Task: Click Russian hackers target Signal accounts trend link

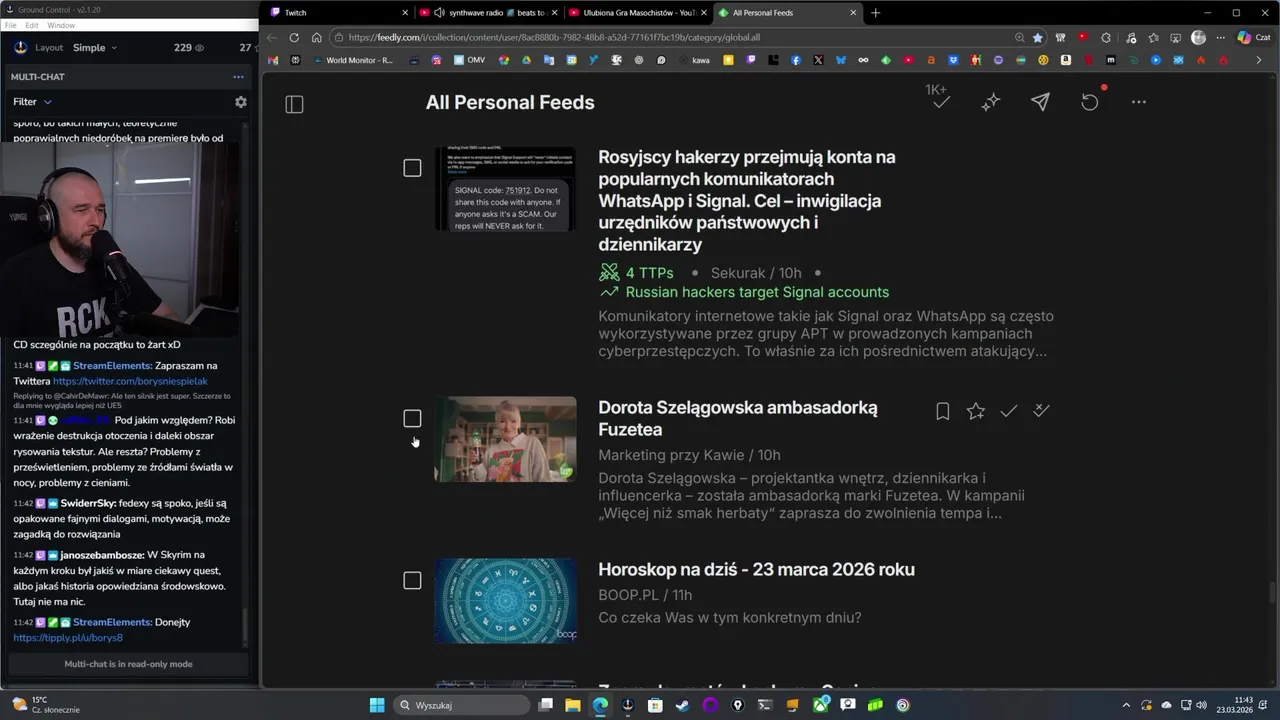Action: pos(744,292)
